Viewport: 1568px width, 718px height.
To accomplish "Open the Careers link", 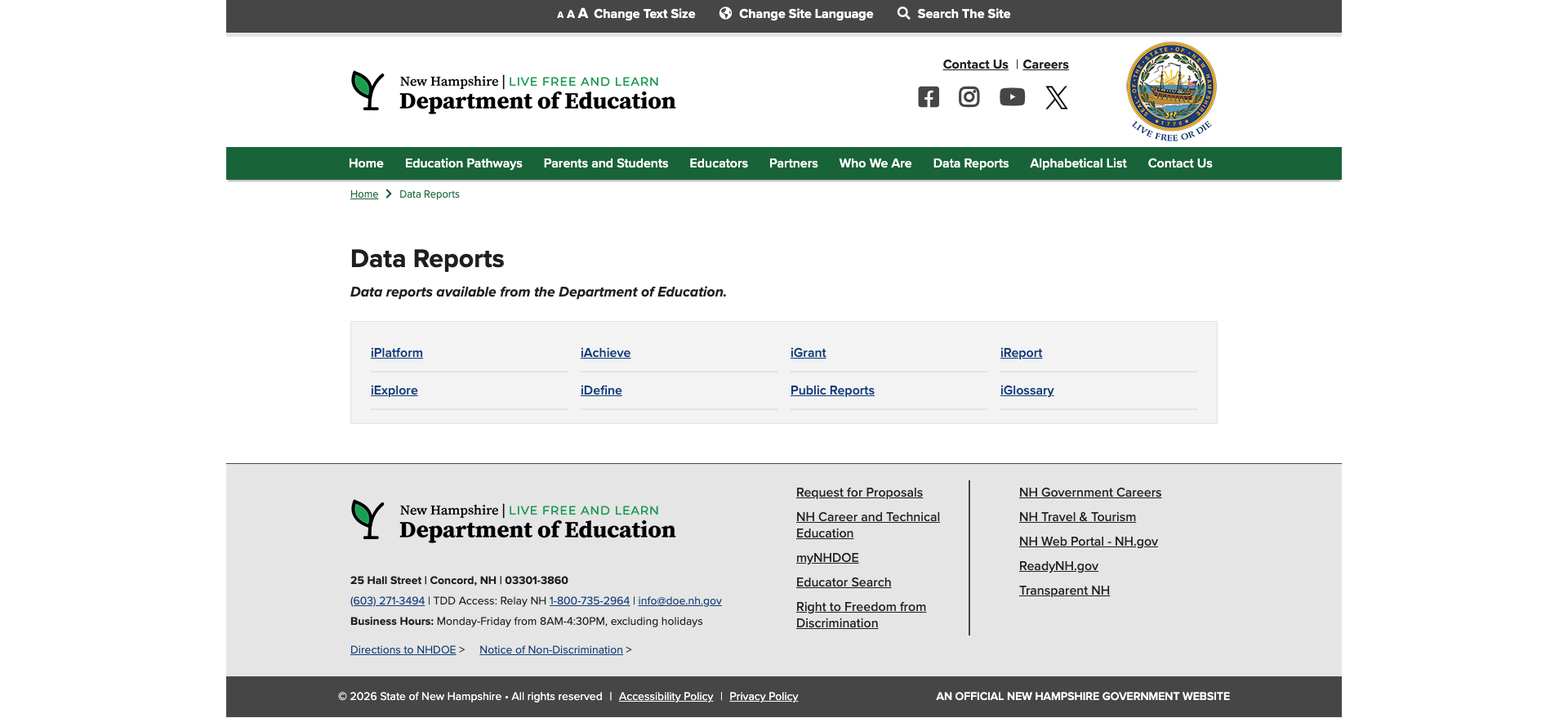I will point(1046,65).
